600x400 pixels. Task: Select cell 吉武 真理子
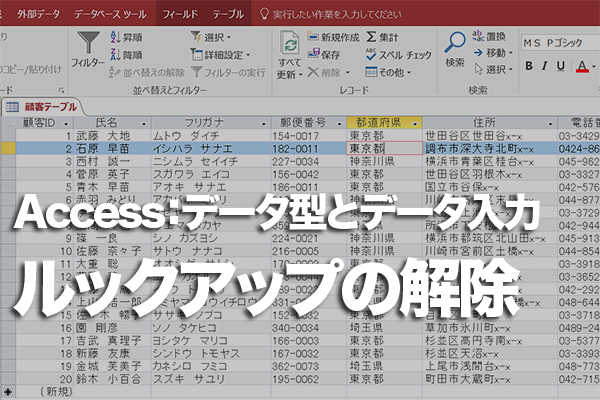(112, 341)
